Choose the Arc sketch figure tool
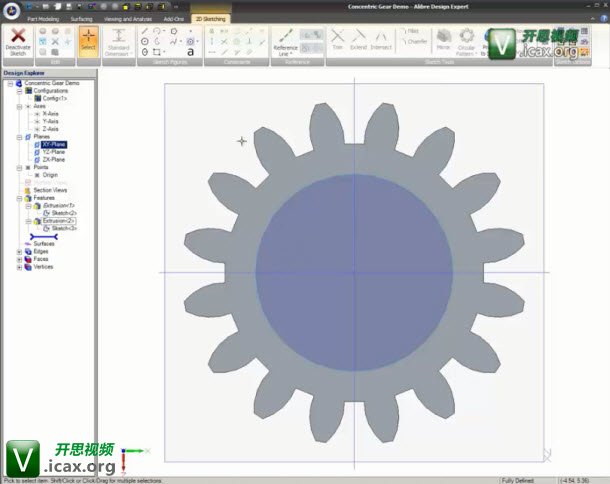 coord(156,31)
